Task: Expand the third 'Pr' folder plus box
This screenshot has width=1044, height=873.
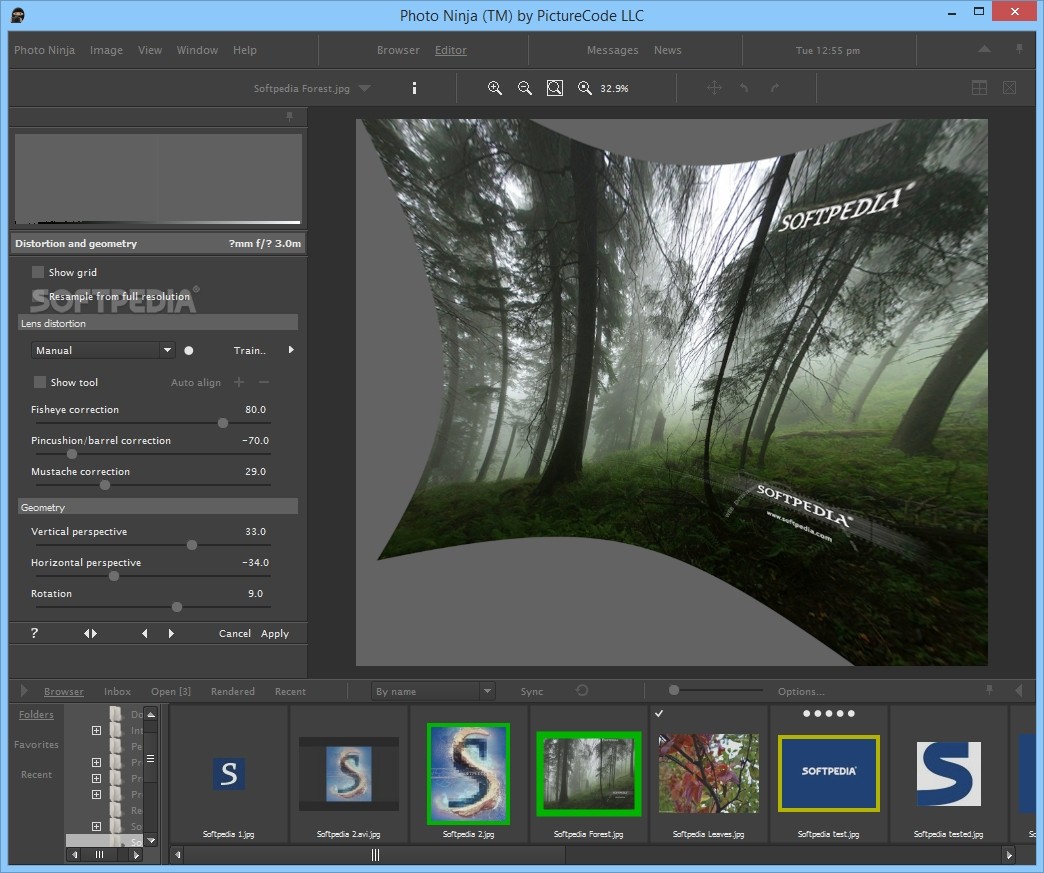Action: point(97,794)
